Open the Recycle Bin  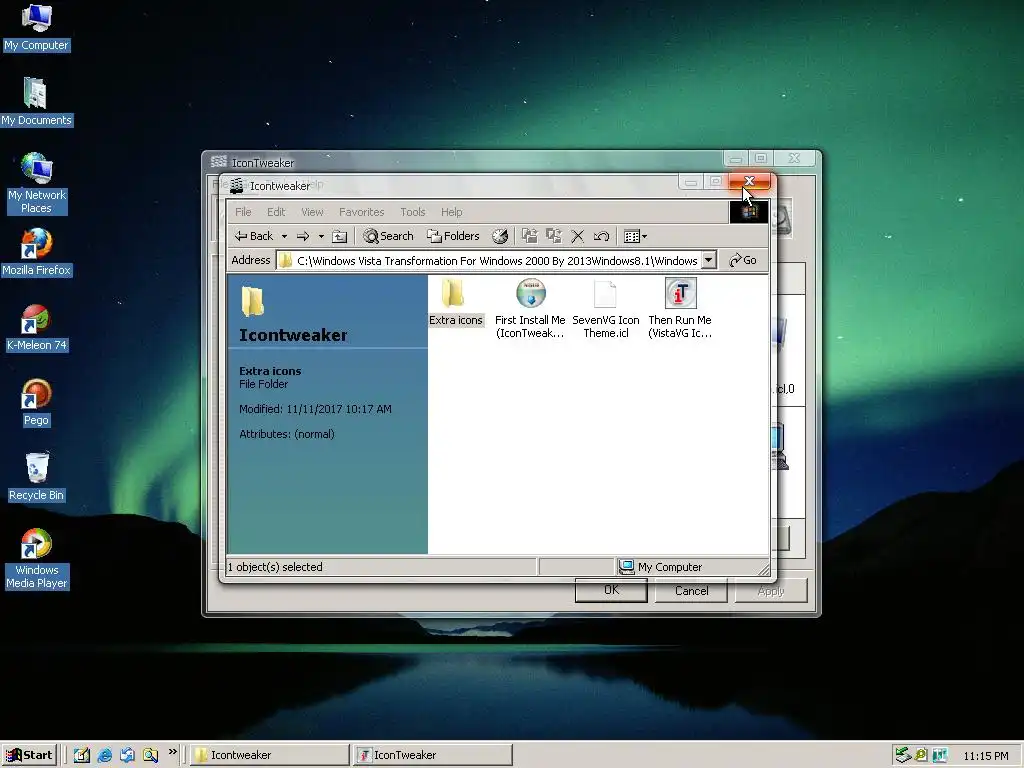click(x=36, y=478)
